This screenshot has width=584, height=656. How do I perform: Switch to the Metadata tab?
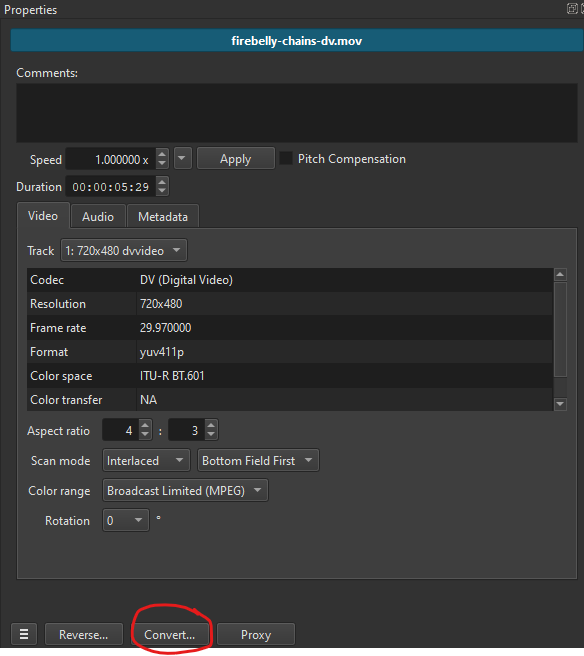coord(163,216)
